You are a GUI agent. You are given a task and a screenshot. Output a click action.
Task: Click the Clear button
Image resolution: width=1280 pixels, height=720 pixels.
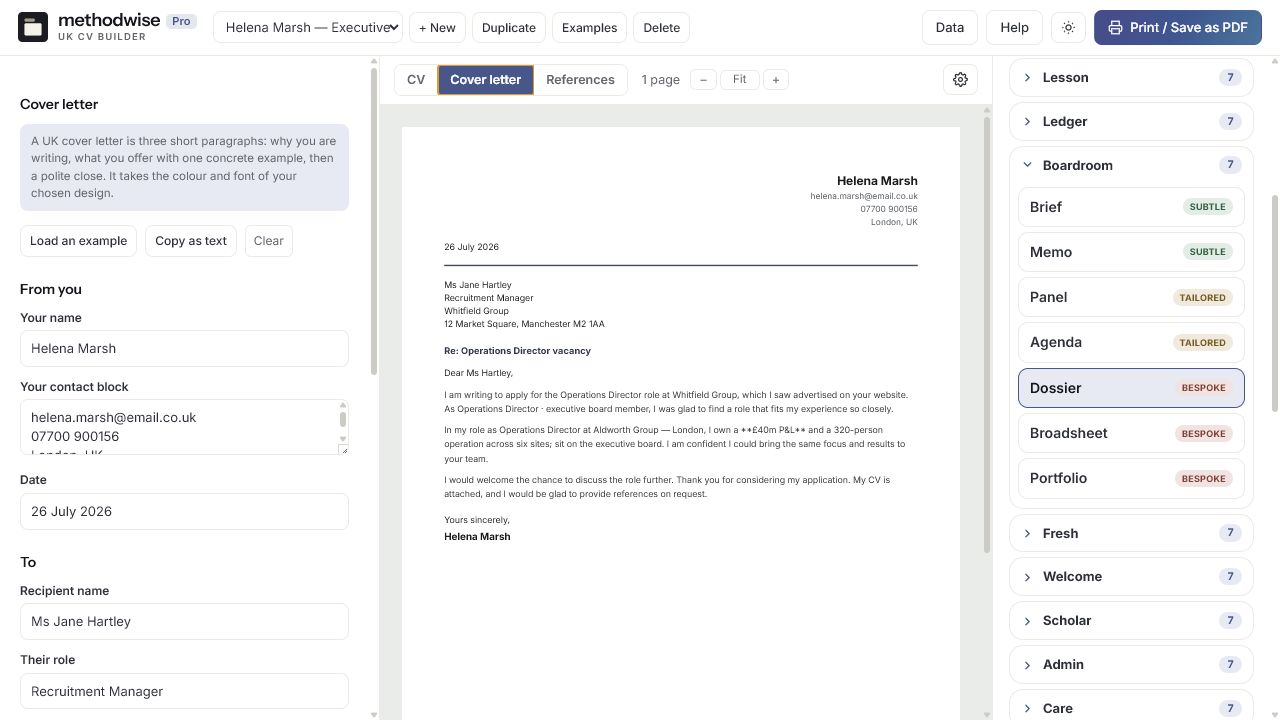tap(268, 241)
